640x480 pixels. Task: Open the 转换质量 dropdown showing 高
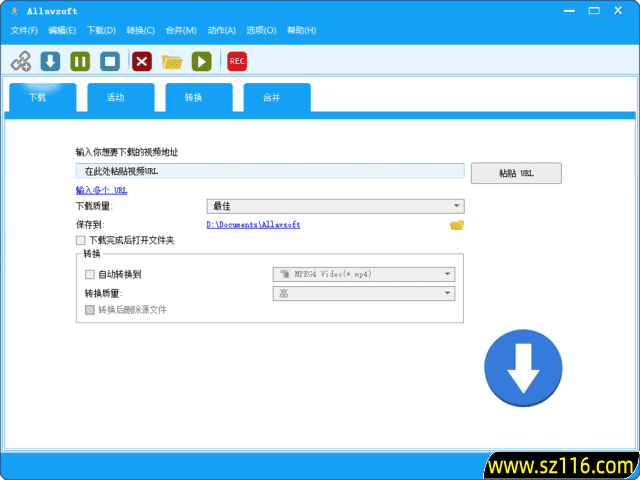click(x=364, y=293)
